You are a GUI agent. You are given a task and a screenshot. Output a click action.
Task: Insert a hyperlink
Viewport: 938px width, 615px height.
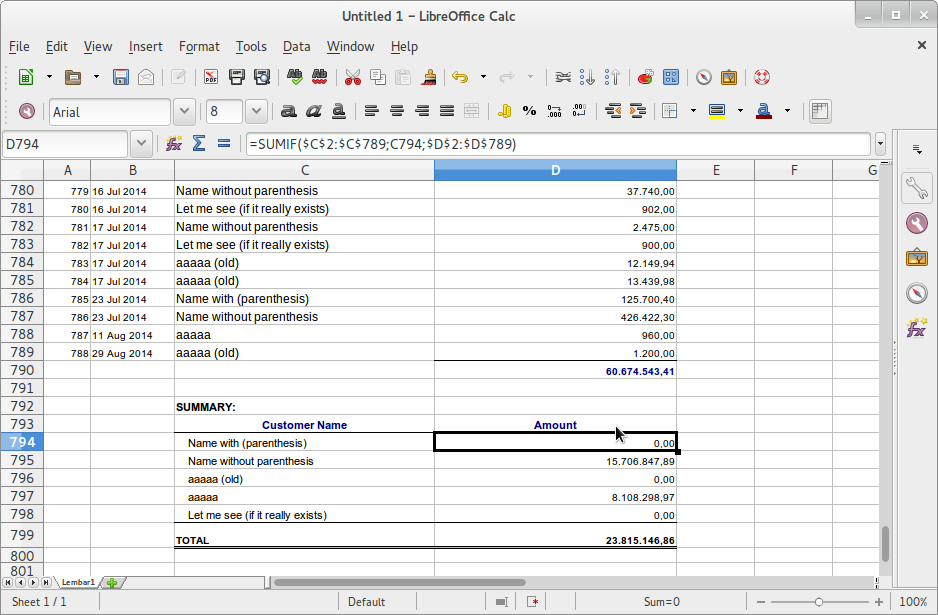(x=562, y=77)
